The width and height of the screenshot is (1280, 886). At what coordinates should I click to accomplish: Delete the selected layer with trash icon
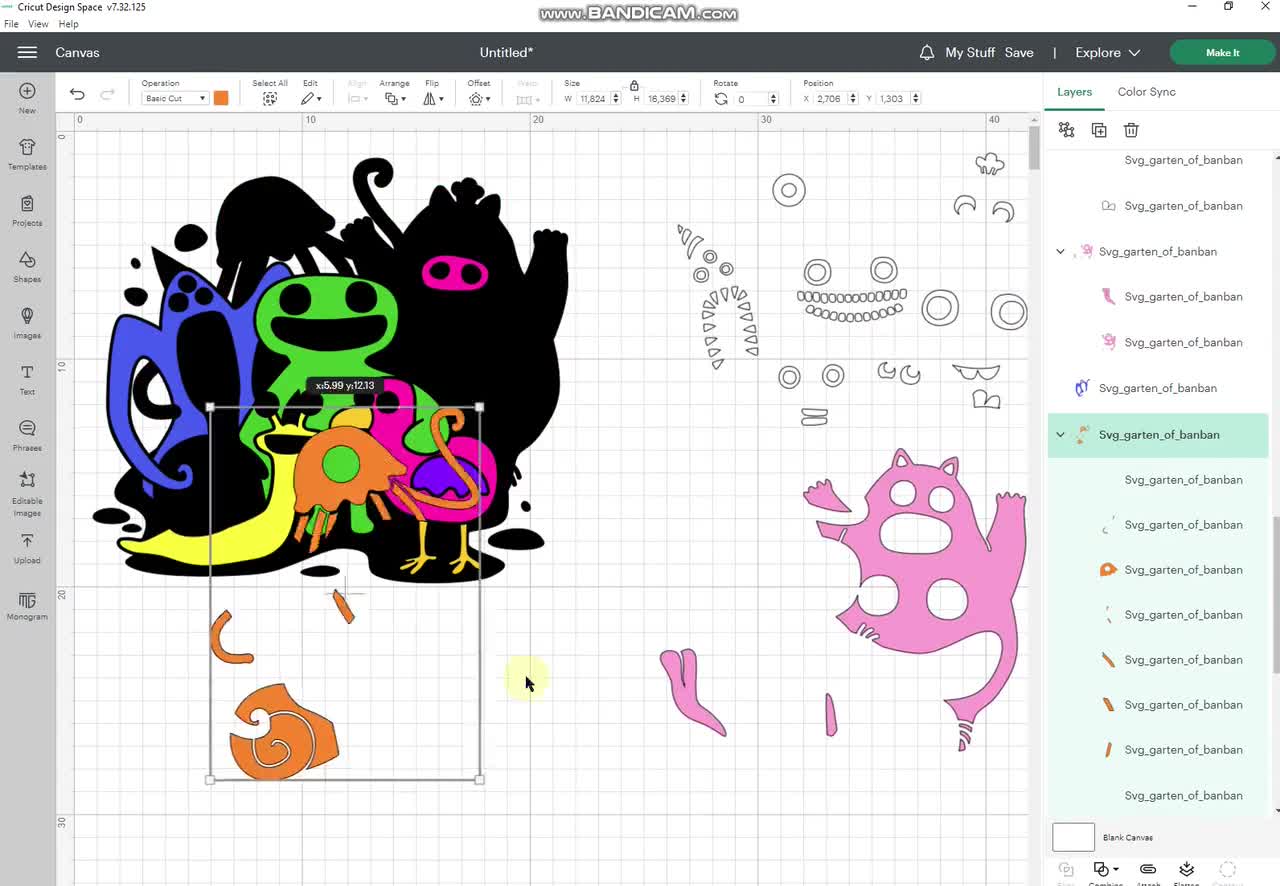click(1131, 130)
